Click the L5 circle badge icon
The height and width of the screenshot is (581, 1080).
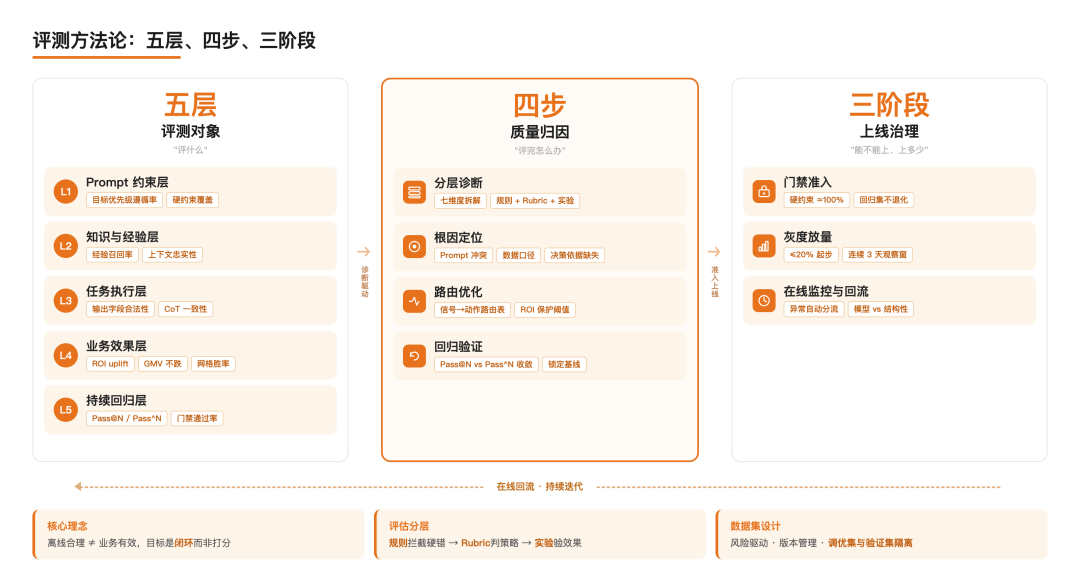click(65, 410)
